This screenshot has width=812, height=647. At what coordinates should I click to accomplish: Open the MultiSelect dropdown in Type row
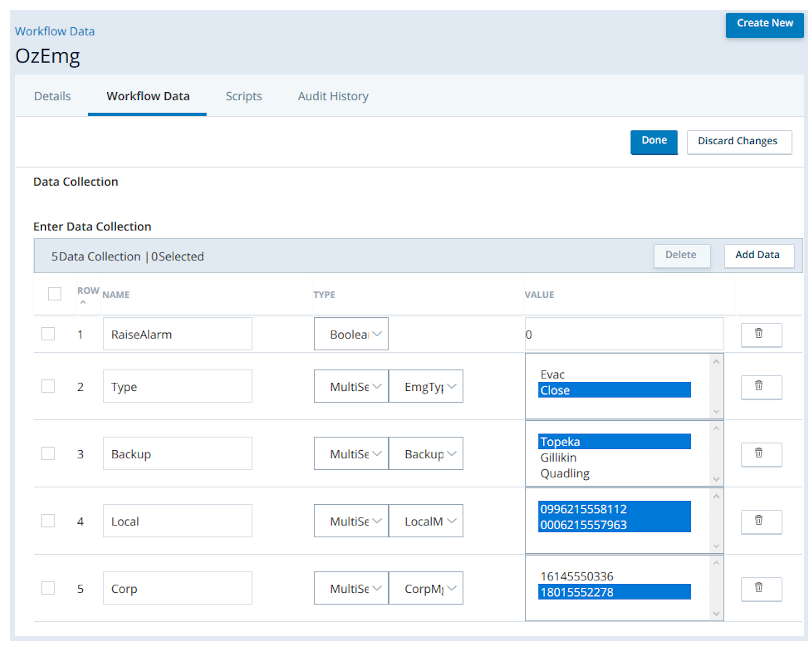click(351, 386)
